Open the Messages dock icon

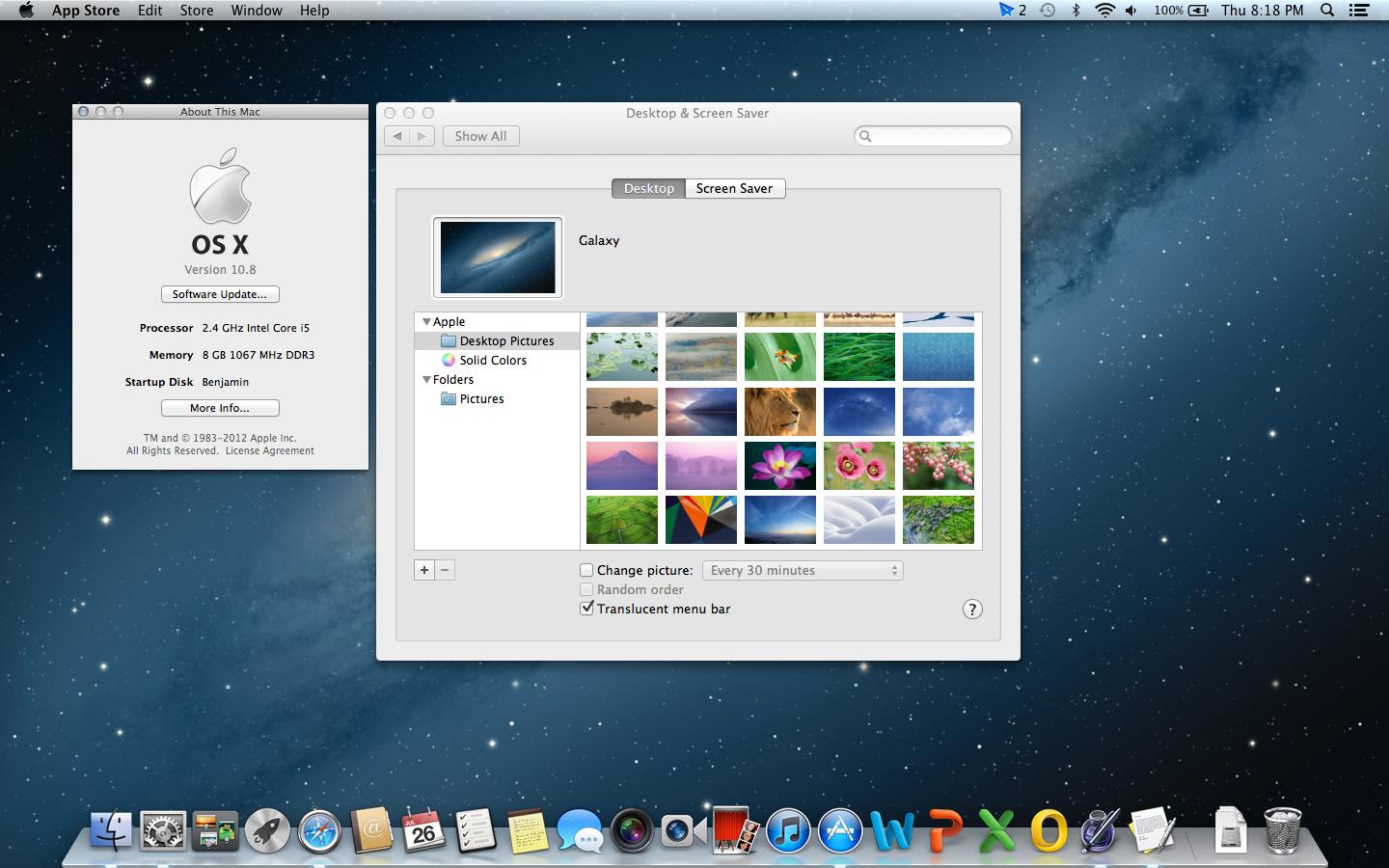(x=580, y=830)
